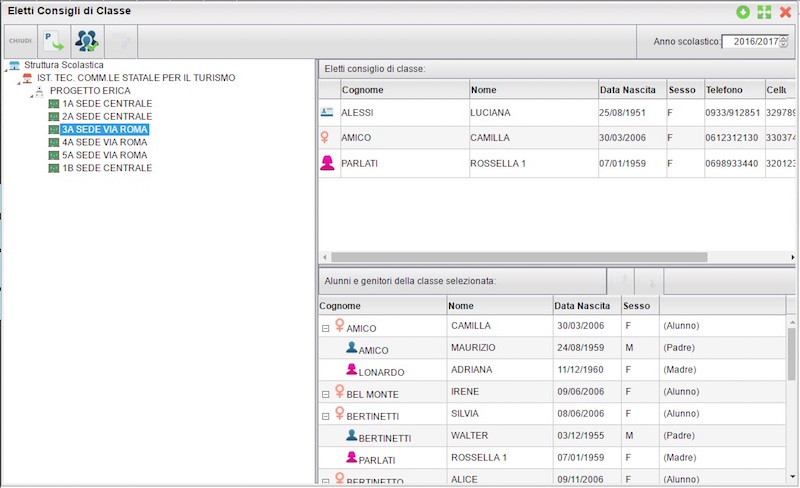This screenshot has width=800, height=488.
Task: Click the pink mother icon on elected PARLATI row
Action: [x=327, y=163]
